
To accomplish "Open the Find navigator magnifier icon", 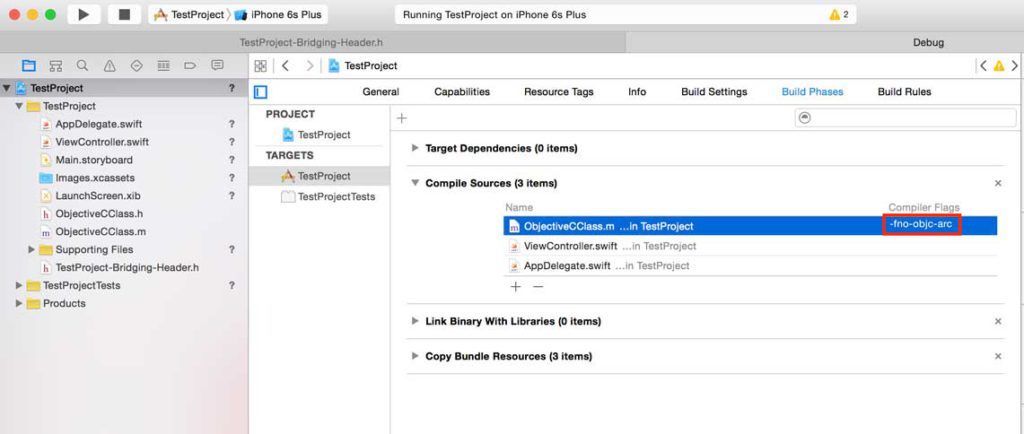I will 82,65.
